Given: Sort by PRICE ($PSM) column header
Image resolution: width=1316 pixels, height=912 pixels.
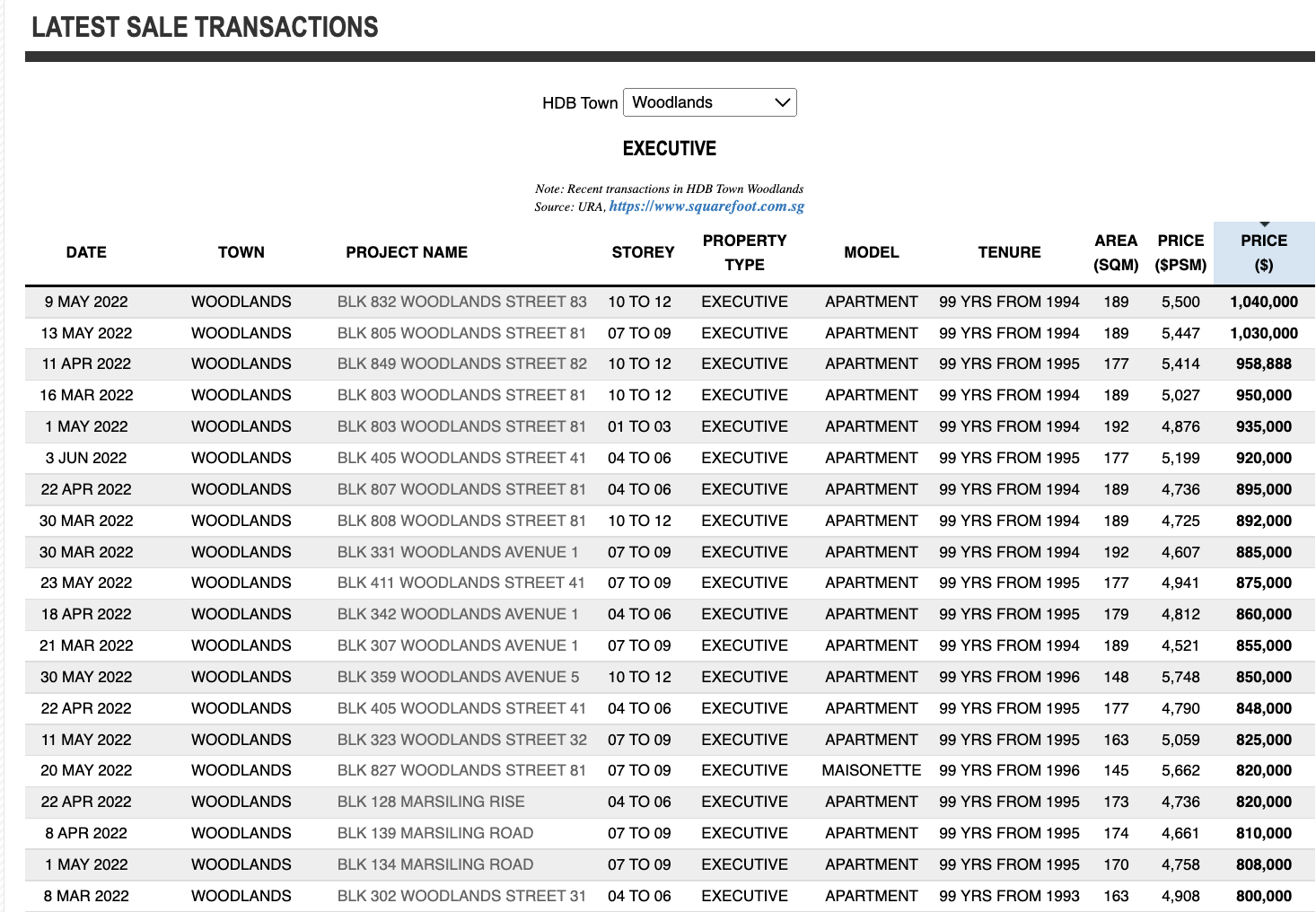Looking at the screenshot, I should click(x=1180, y=252).
